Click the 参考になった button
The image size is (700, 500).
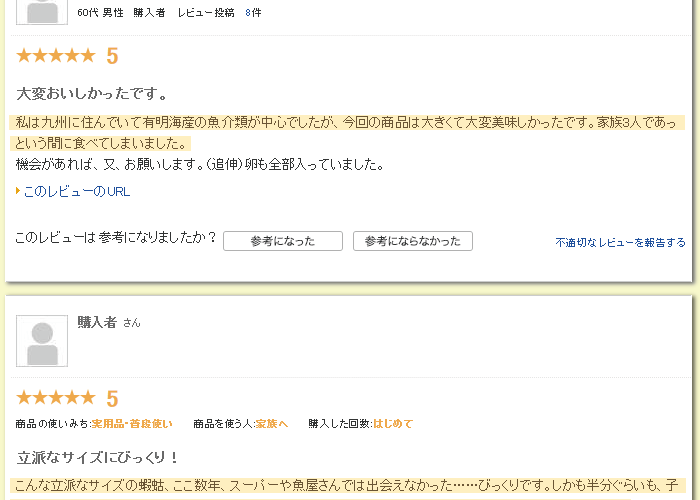point(283,241)
